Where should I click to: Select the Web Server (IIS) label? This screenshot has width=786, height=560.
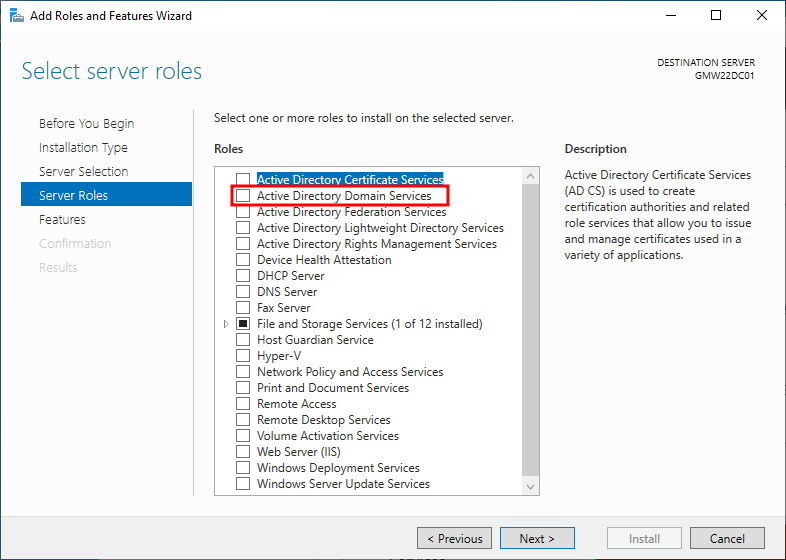coord(299,452)
